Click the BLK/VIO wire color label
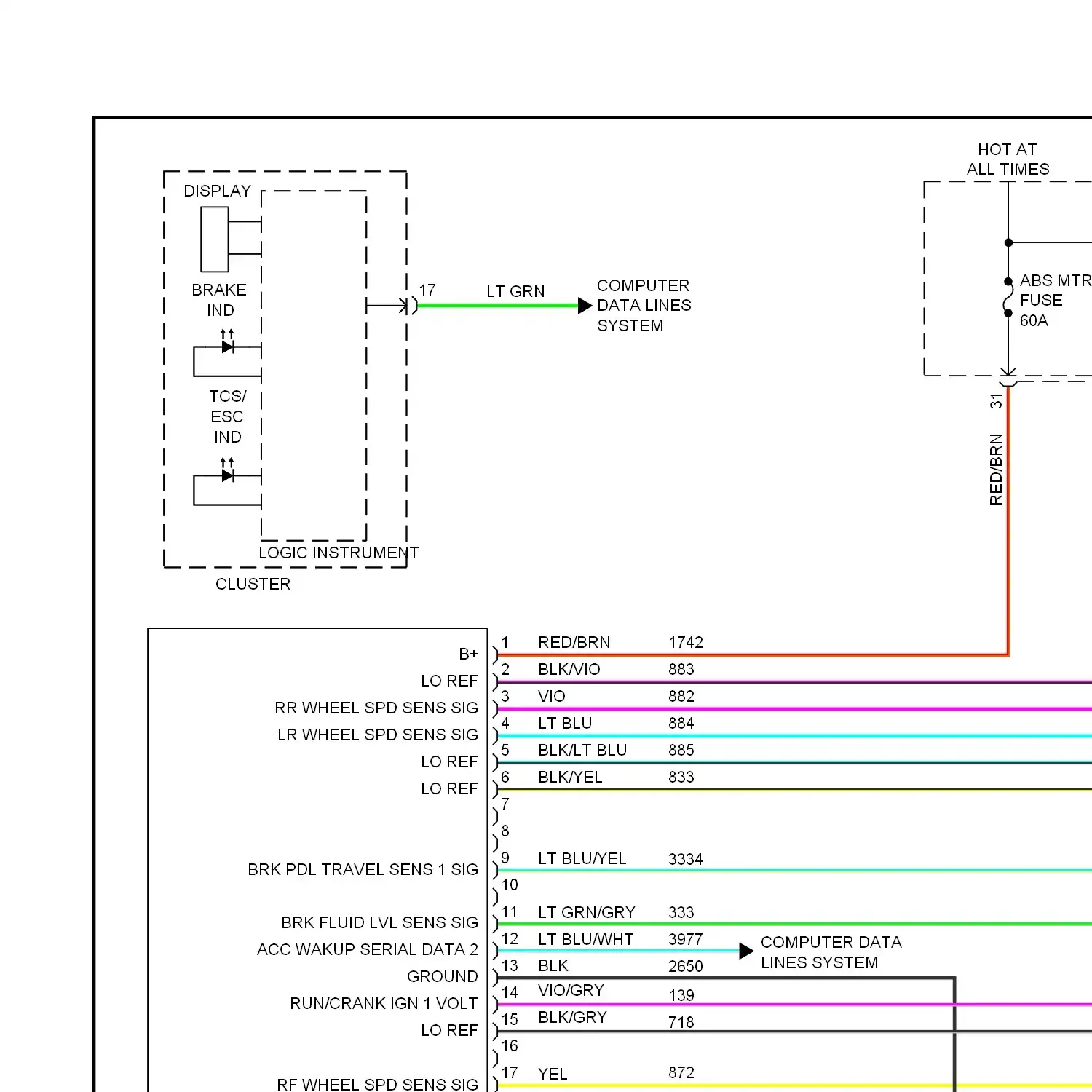Viewport: 1092px width, 1092px height. coord(569,669)
